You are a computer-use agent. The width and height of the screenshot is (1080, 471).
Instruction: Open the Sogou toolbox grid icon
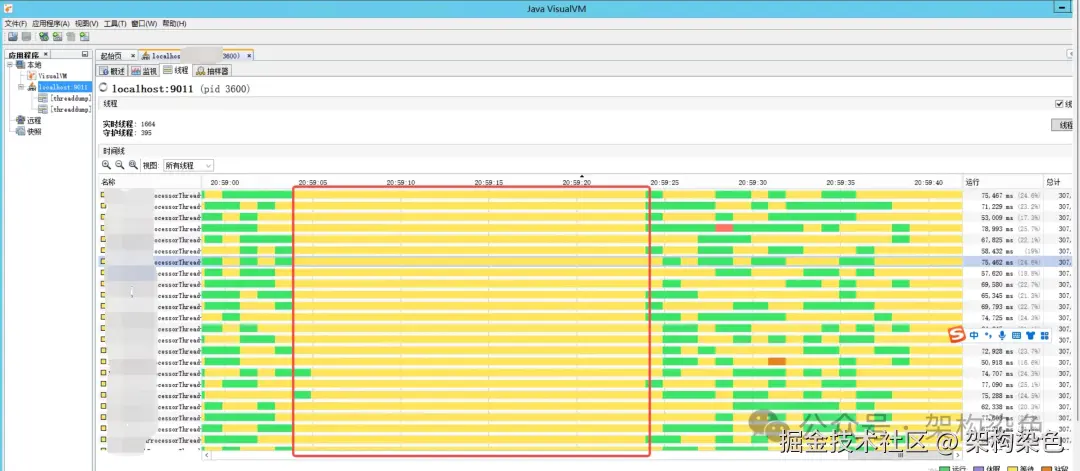(x=1044, y=335)
